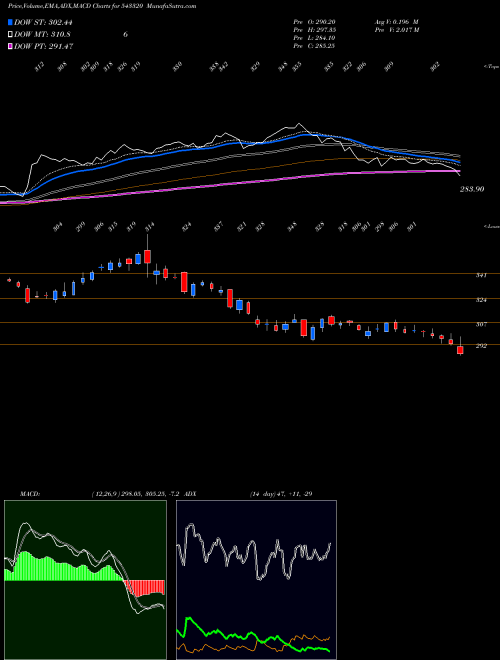Click the 'MACD:' panel label
500x660 pixels.
click(30, 494)
